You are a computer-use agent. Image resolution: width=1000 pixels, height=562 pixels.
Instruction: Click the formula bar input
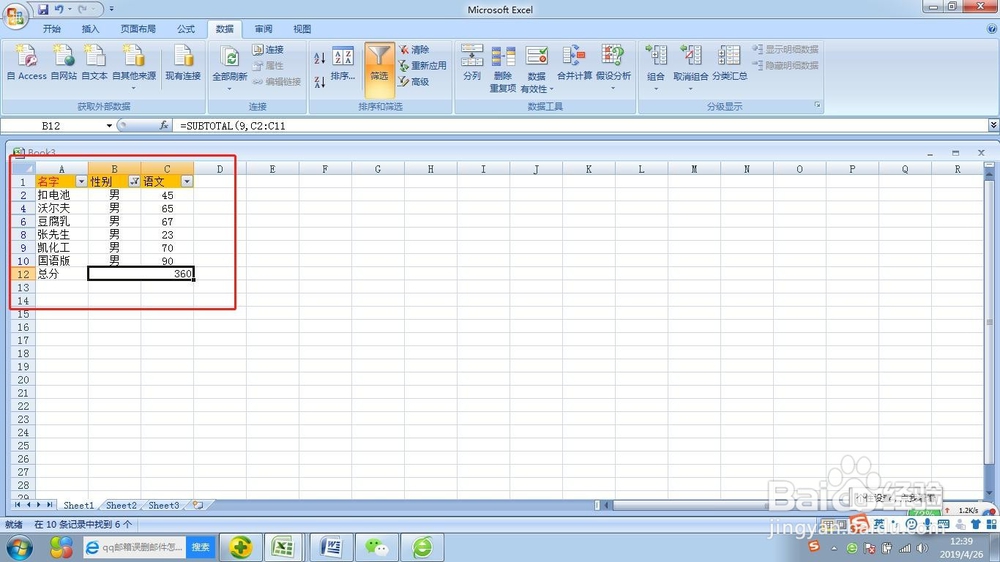pos(580,126)
